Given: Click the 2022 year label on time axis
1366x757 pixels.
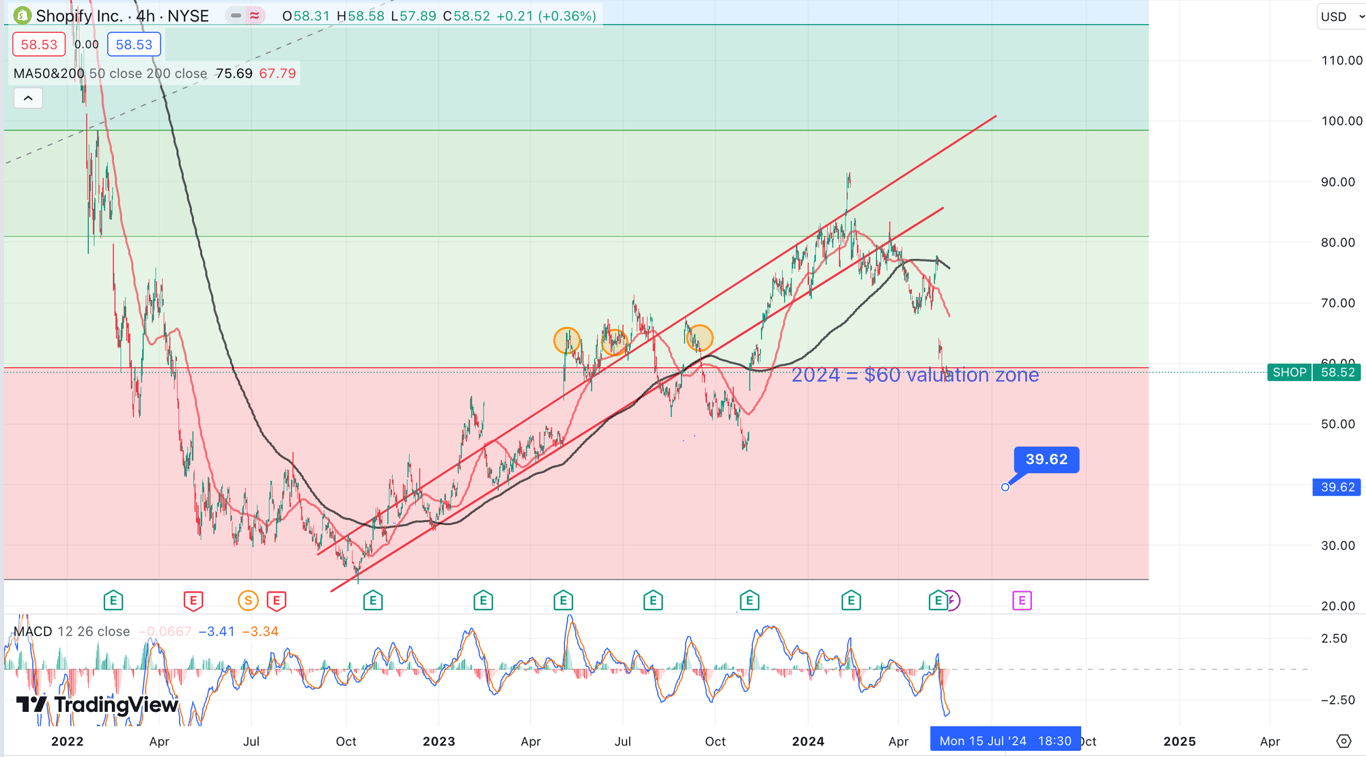Looking at the screenshot, I should [x=67, y=741].
